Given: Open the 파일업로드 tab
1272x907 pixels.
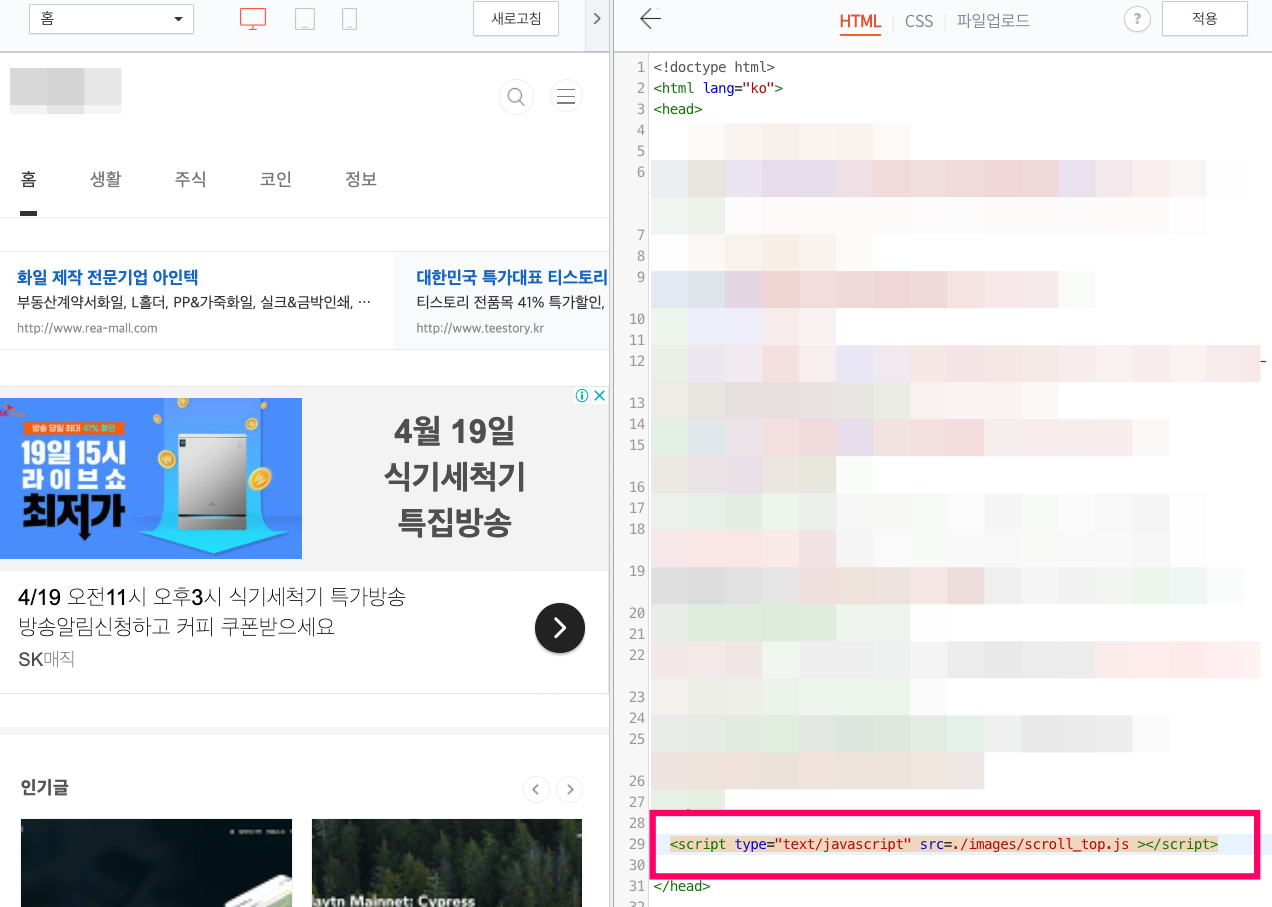Looking at the screenshot, I should point(993,21).
